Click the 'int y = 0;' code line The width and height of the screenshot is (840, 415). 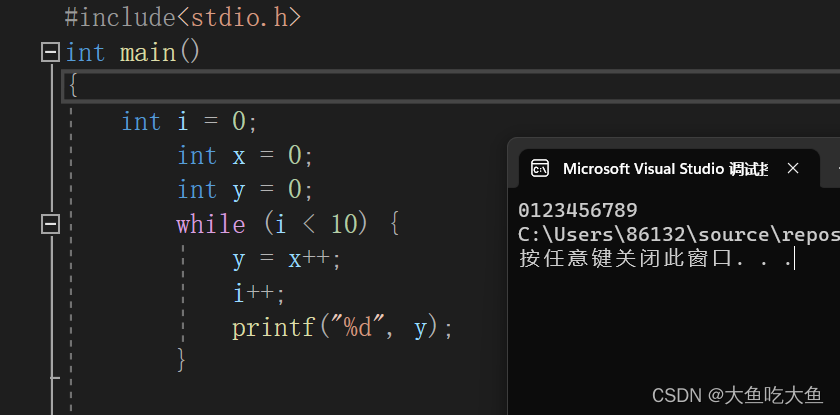pos(245,190)
